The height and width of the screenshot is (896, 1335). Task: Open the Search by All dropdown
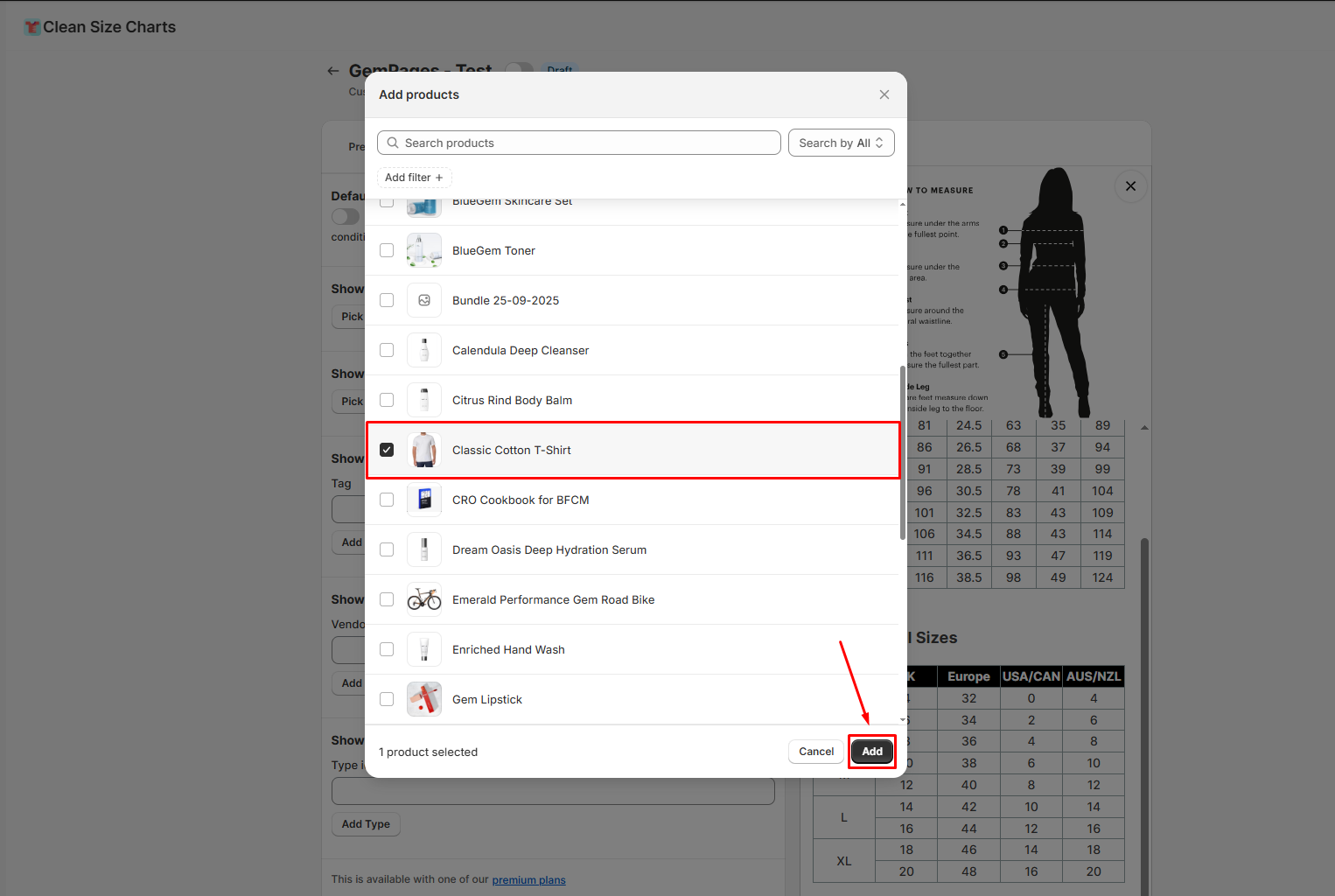pos(841,143)
